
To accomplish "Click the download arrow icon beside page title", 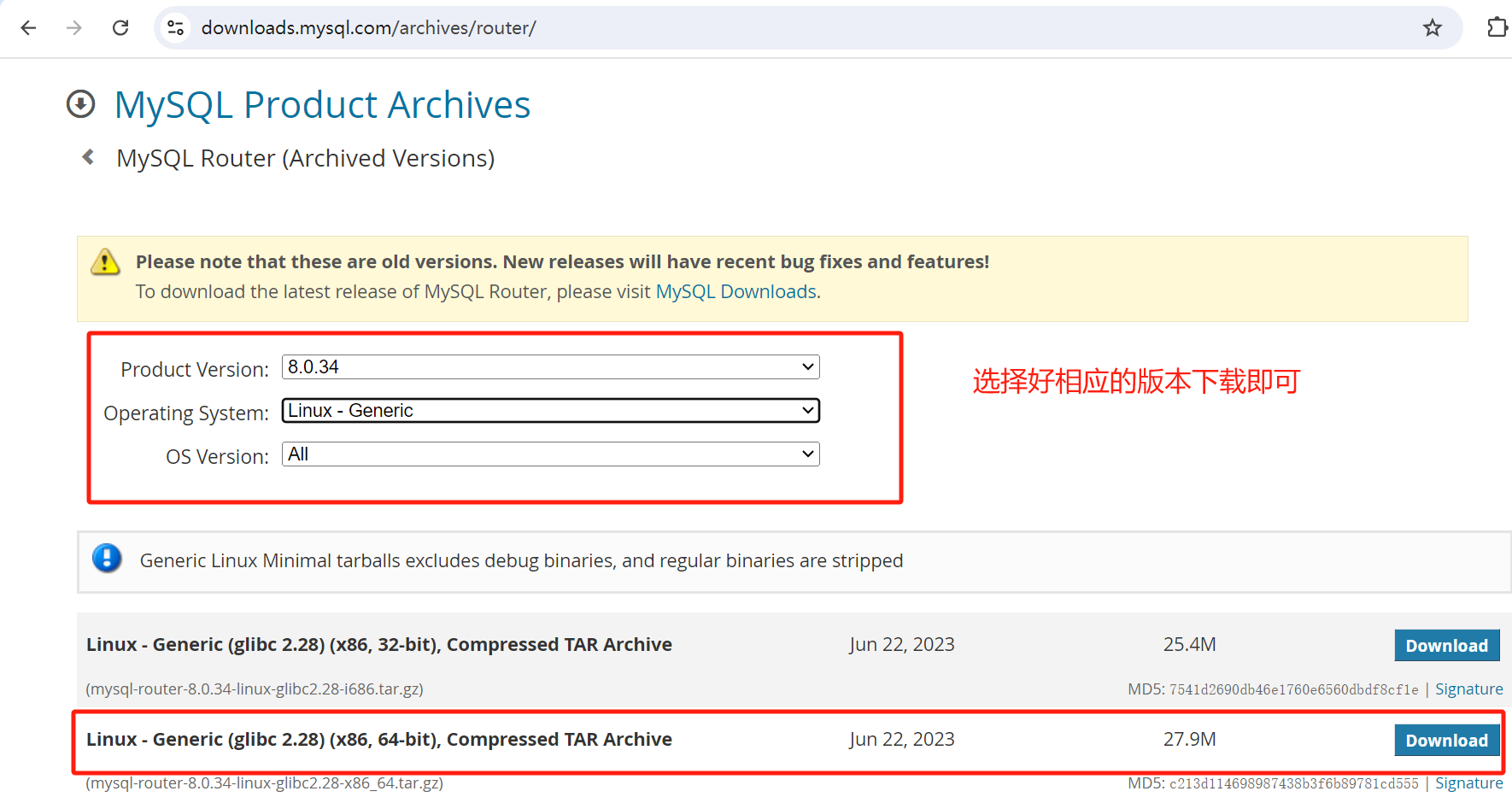I will click(79, 103).
